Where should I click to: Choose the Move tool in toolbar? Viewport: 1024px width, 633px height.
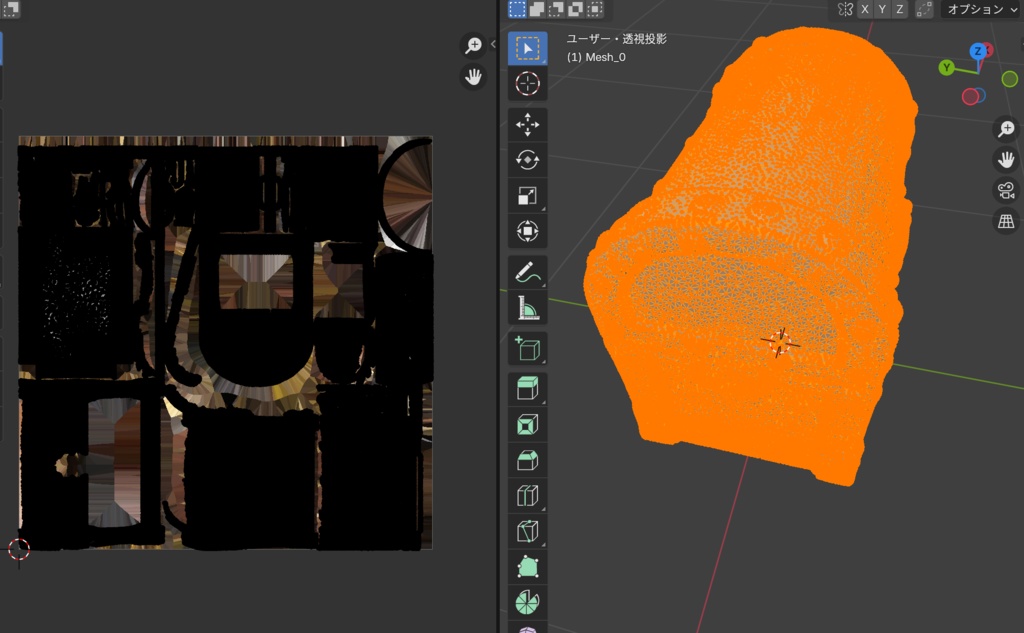(x=528, y=124)
